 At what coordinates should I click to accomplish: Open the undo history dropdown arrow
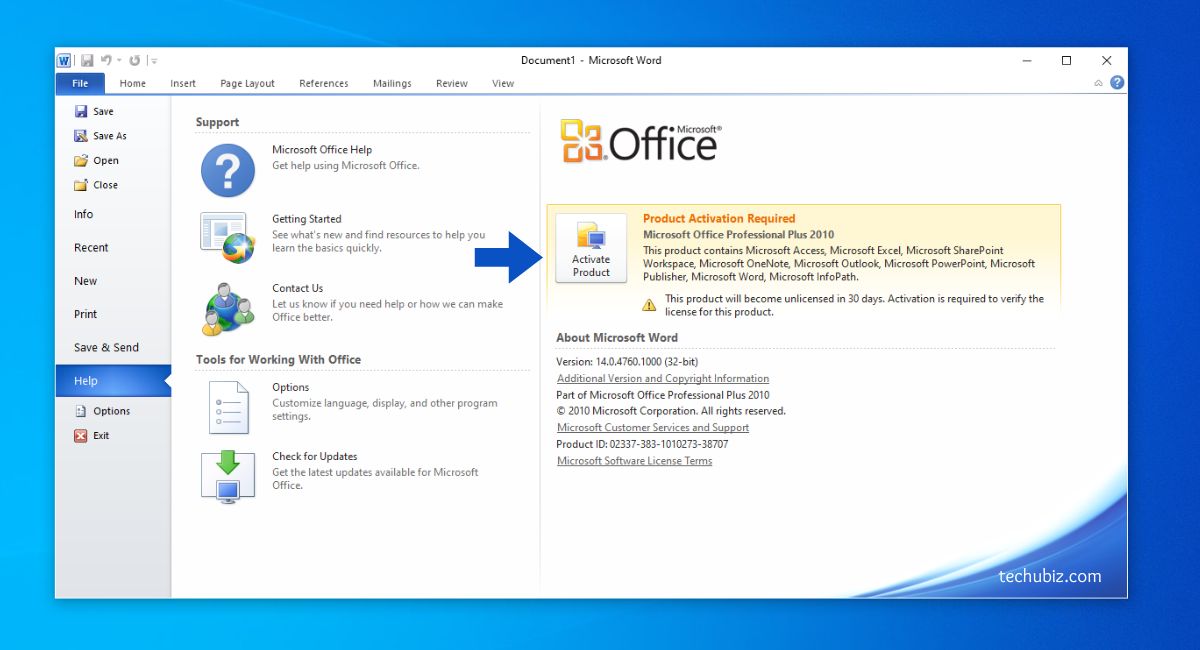click(119, 61)
